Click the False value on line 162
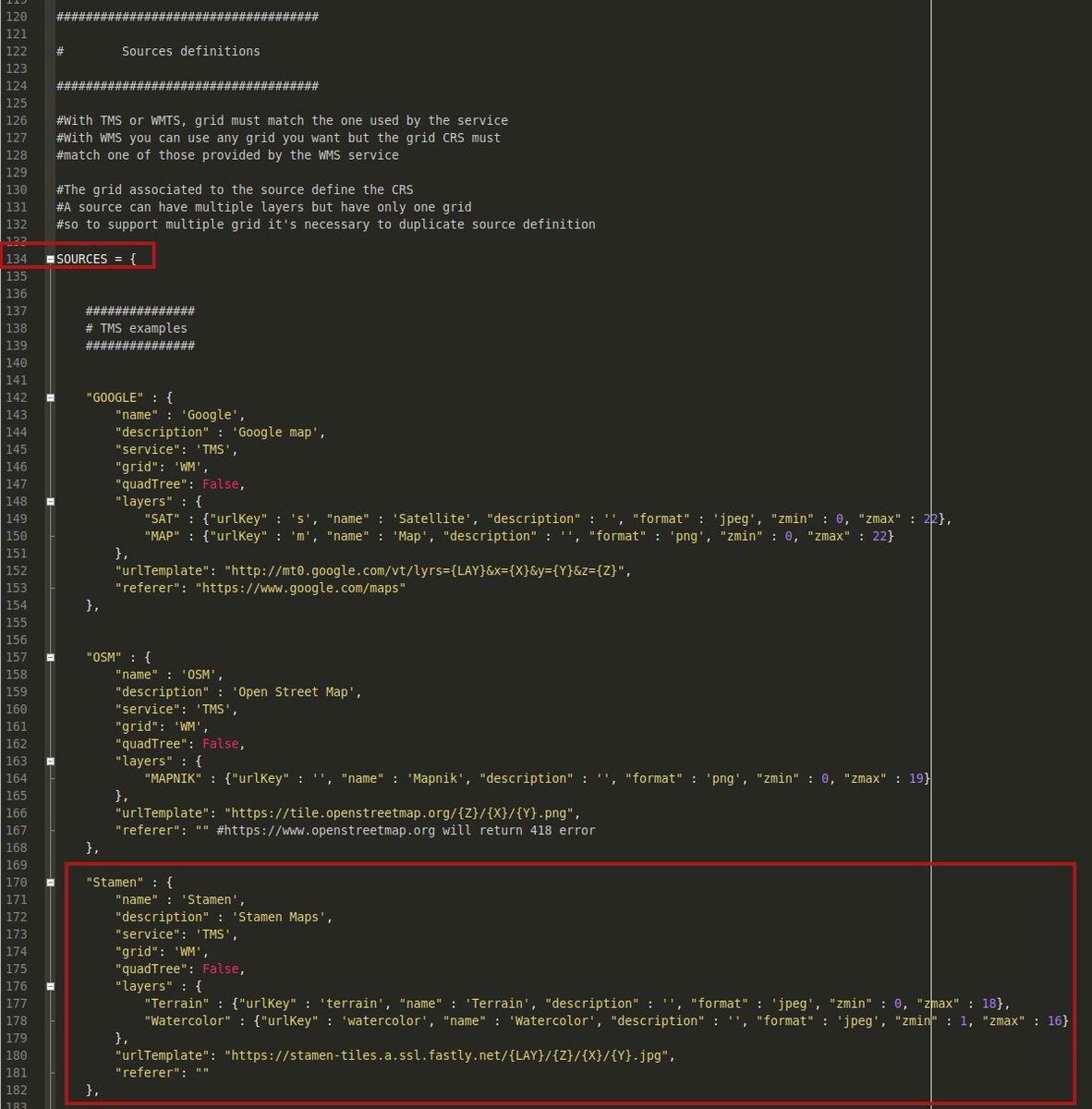The height and width of the screenshot is (1109, 1092). 221,744
